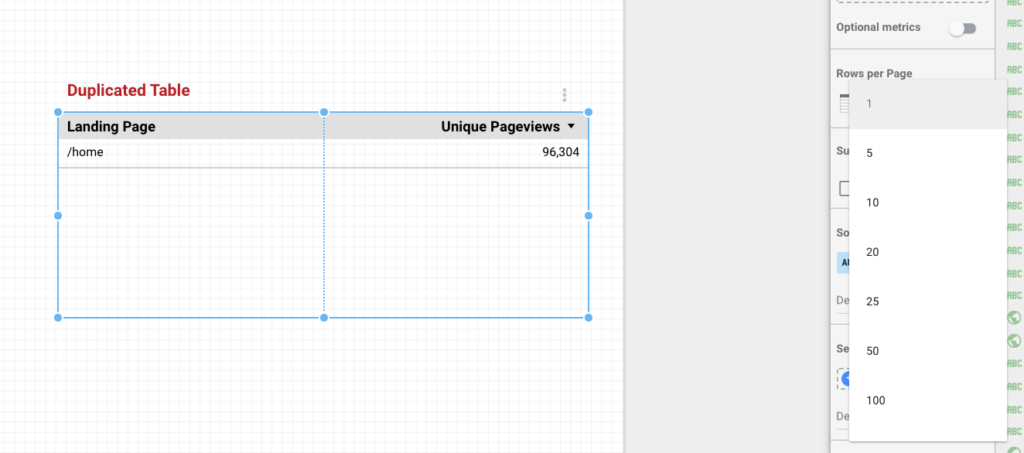Click the Landing Page column header
Screen dimensions: 1024x453
point(111,127)
